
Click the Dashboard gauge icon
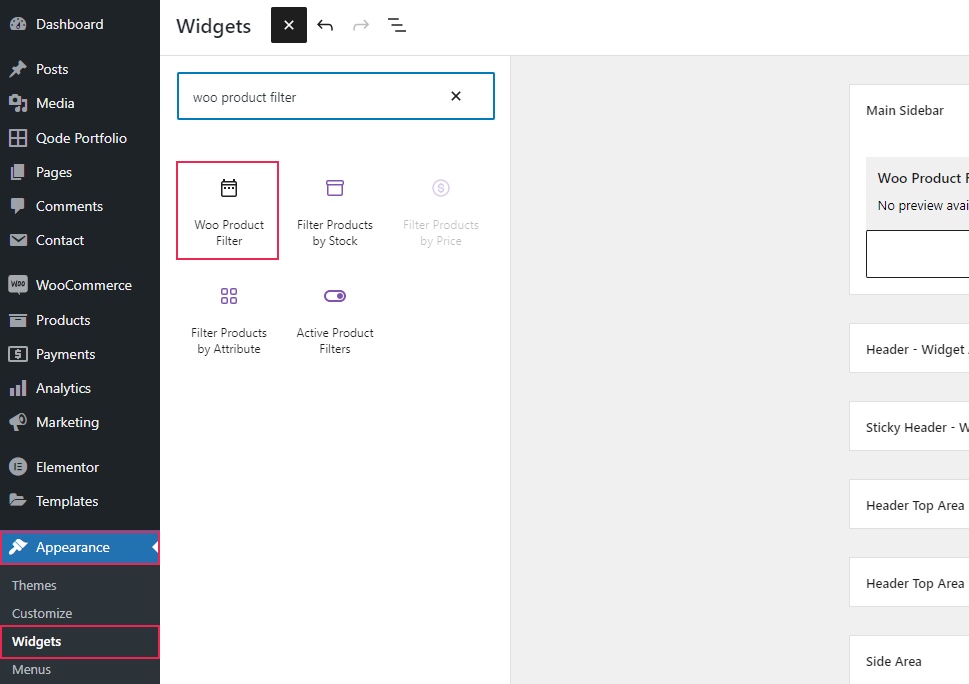pos(18,24)
